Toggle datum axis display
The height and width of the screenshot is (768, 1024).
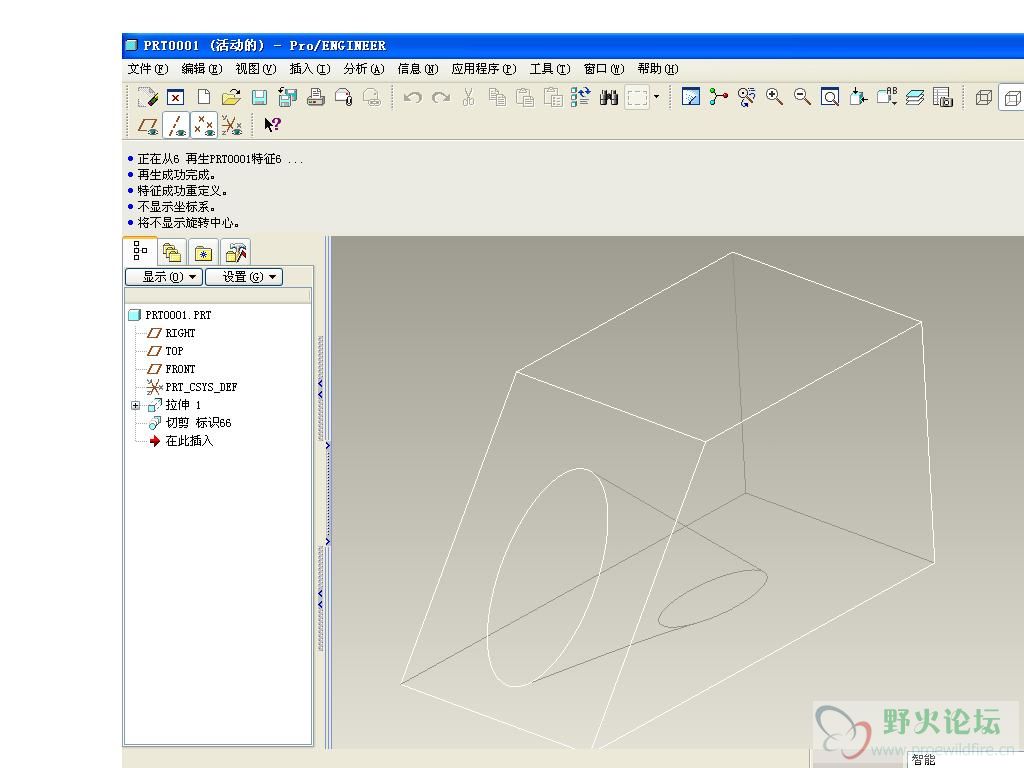coord(176,125)
